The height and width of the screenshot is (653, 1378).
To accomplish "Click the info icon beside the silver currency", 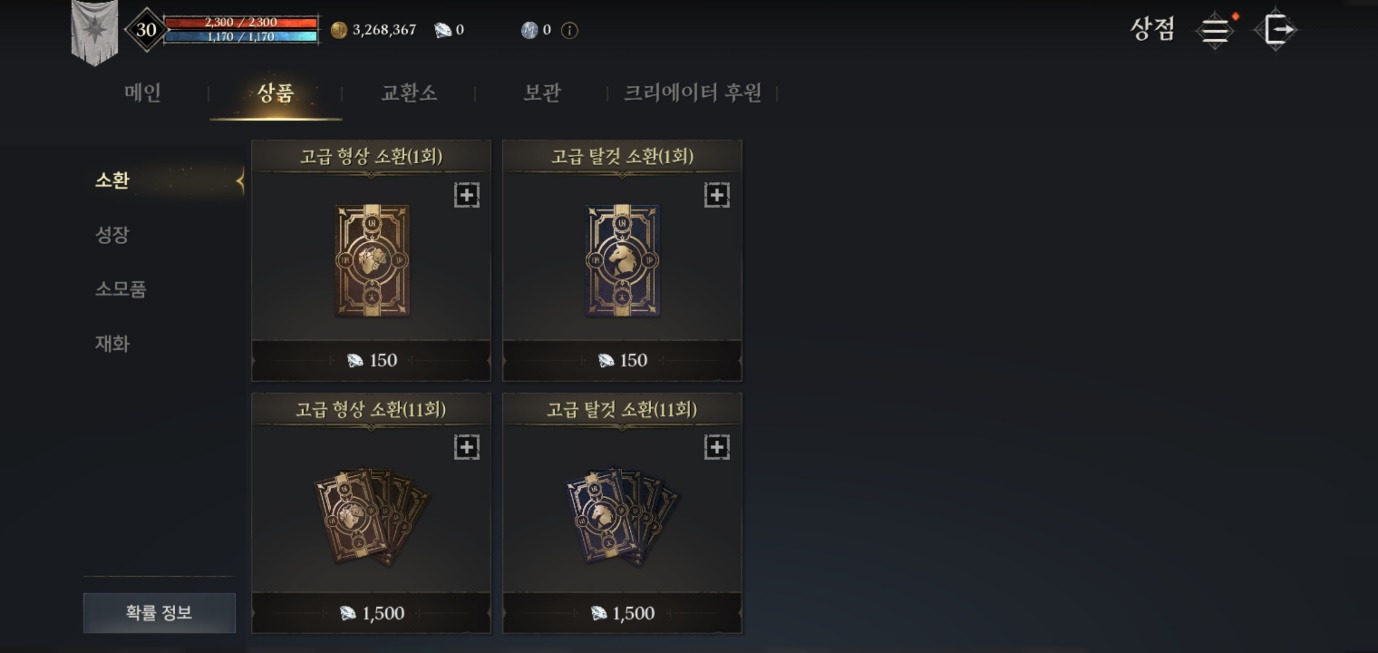I will 569,30.
